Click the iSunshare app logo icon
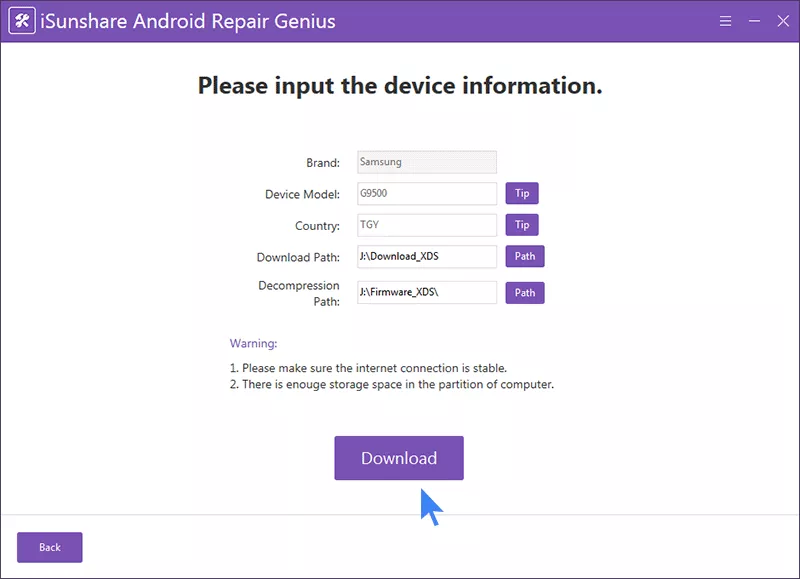 (22, 21)
